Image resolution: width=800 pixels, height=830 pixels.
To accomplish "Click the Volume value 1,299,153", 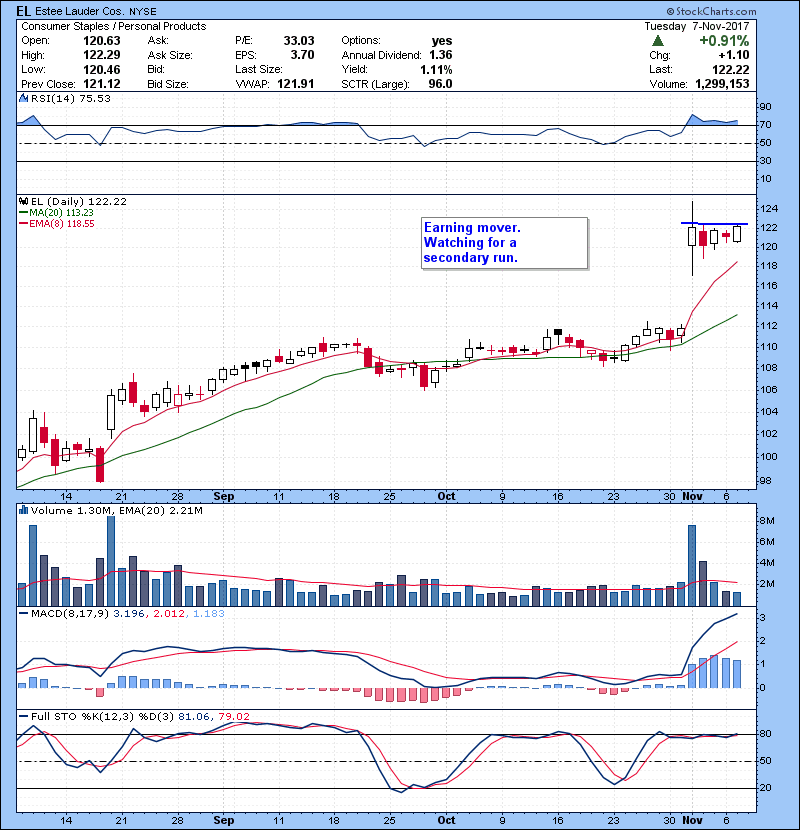I will point(722,84).
